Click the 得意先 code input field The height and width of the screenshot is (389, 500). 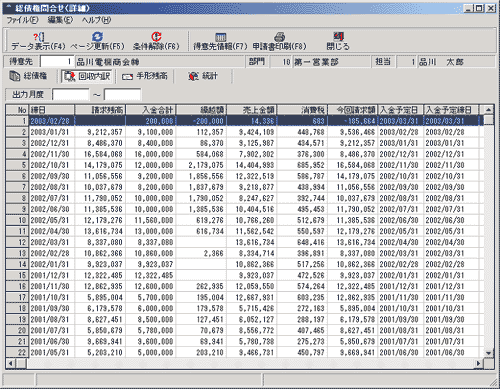coord(57,61)
